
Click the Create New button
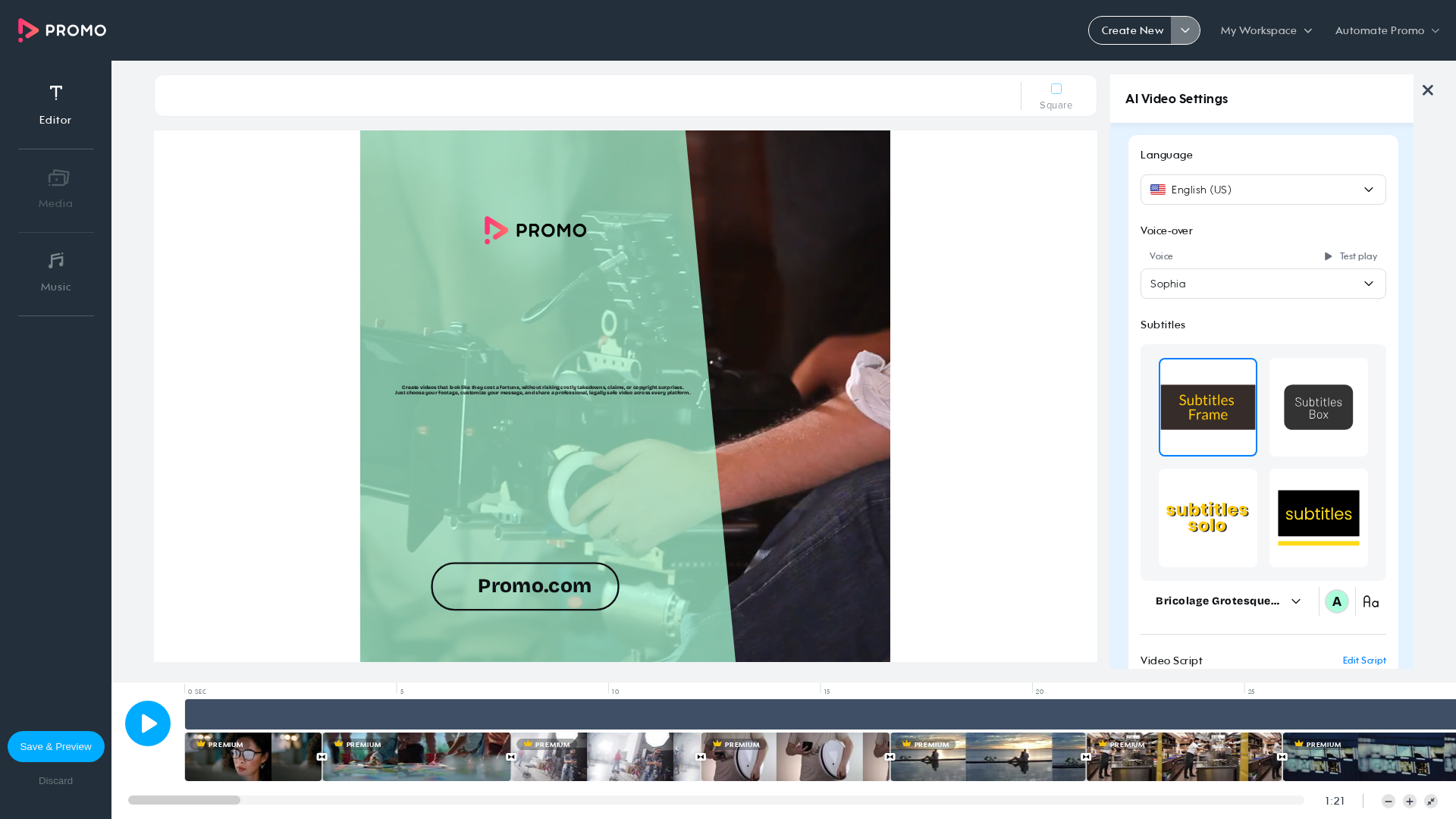pos(1131,30)
